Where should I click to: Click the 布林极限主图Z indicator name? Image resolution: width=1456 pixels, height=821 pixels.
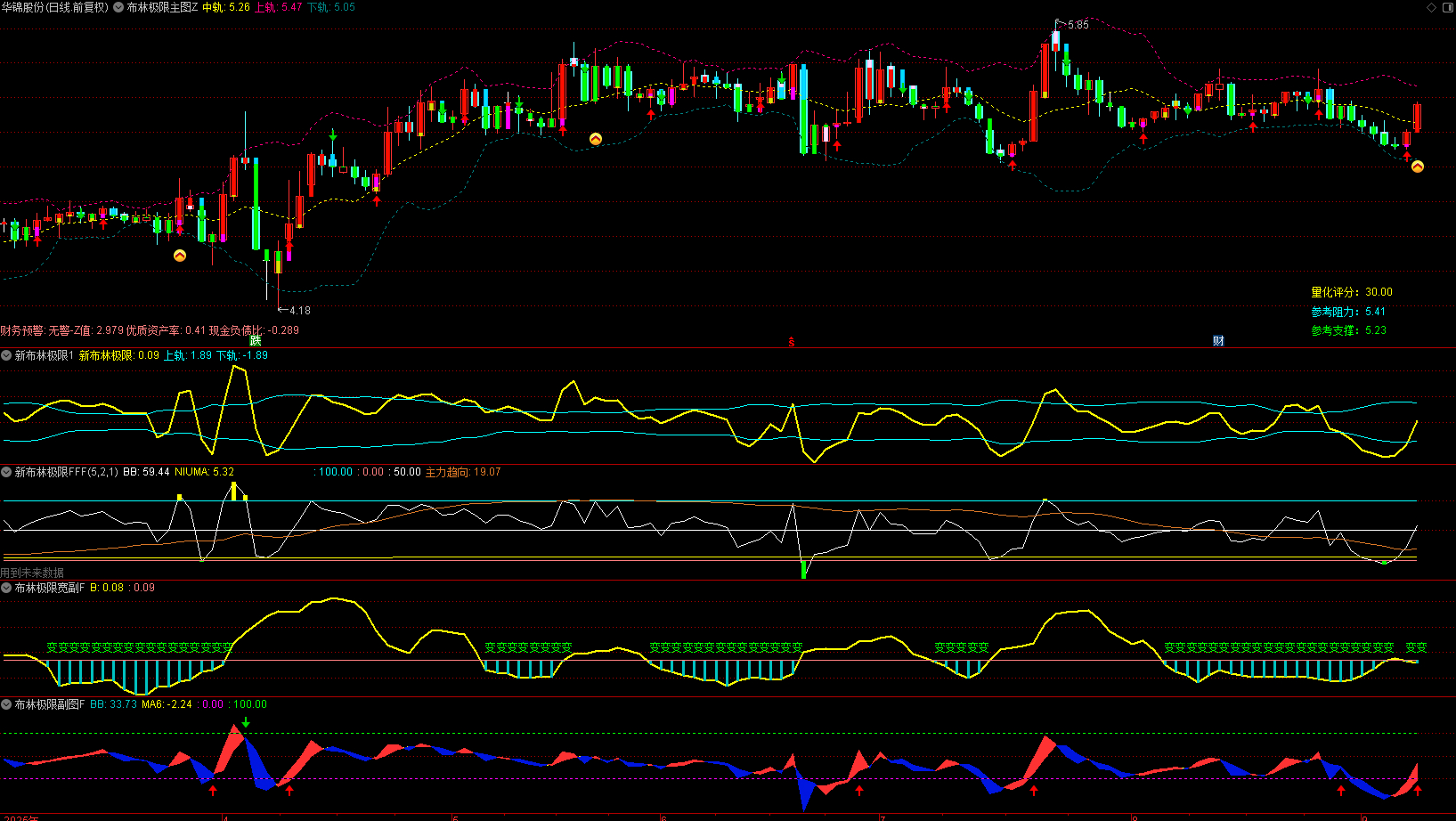tap(162, 7)
